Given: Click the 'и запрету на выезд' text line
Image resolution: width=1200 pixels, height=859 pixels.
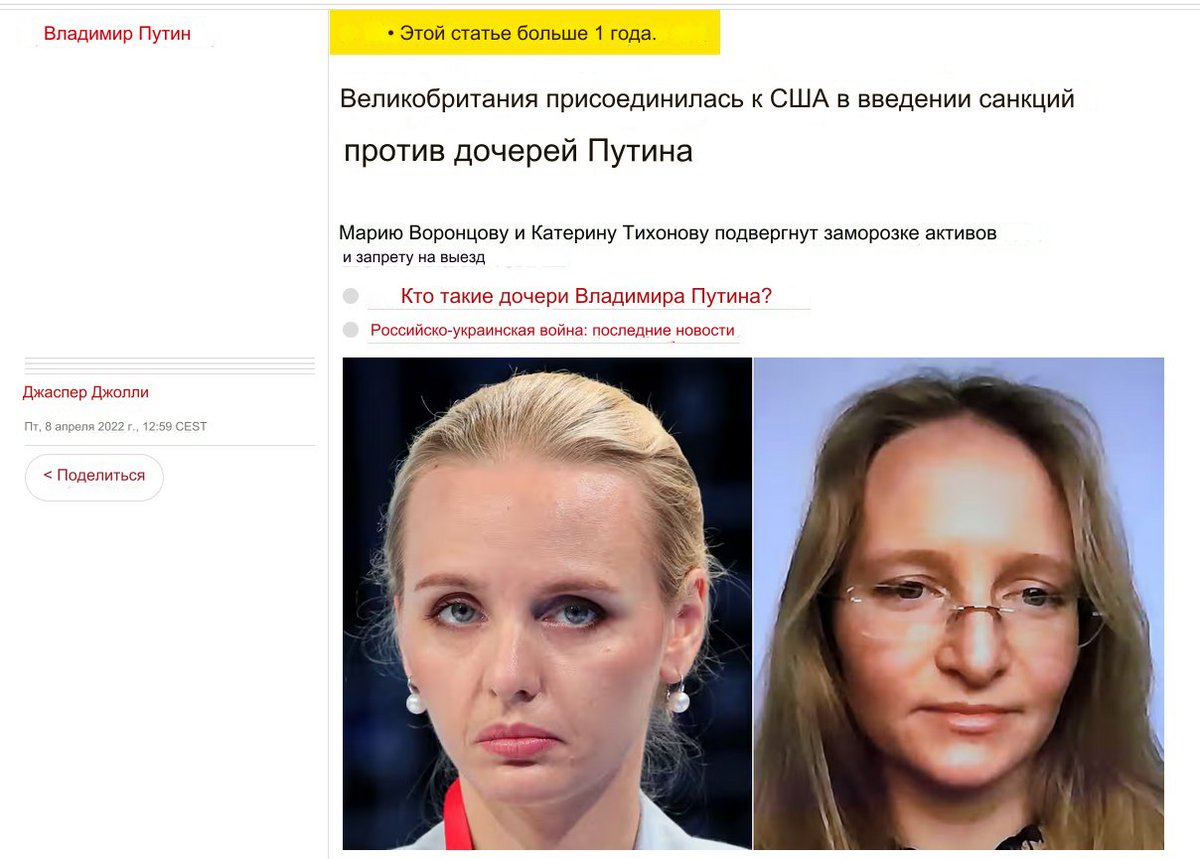Looking at the screenshot, I should tap(414, 257).
